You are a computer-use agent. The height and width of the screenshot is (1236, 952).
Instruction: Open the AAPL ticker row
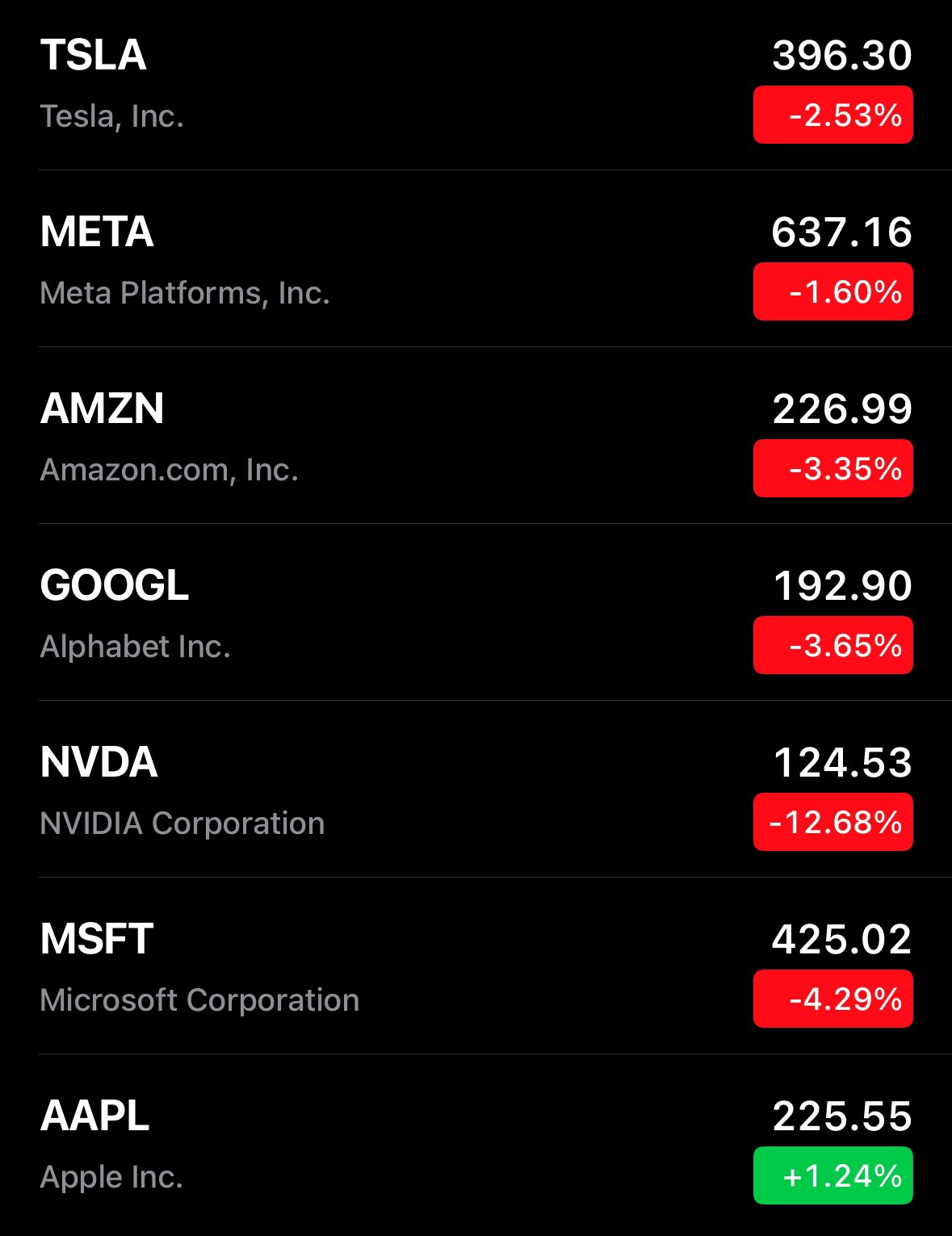[x=95, y=1116]
